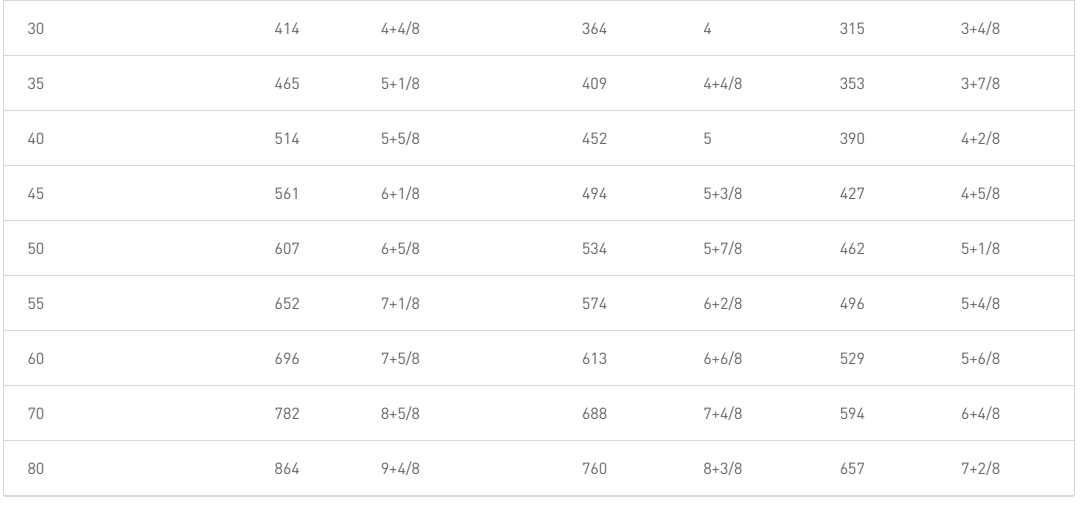Select the cell with value 364
Viewport: 1087px width, 506px height.
pyautogui.click(x=594, y=29)
